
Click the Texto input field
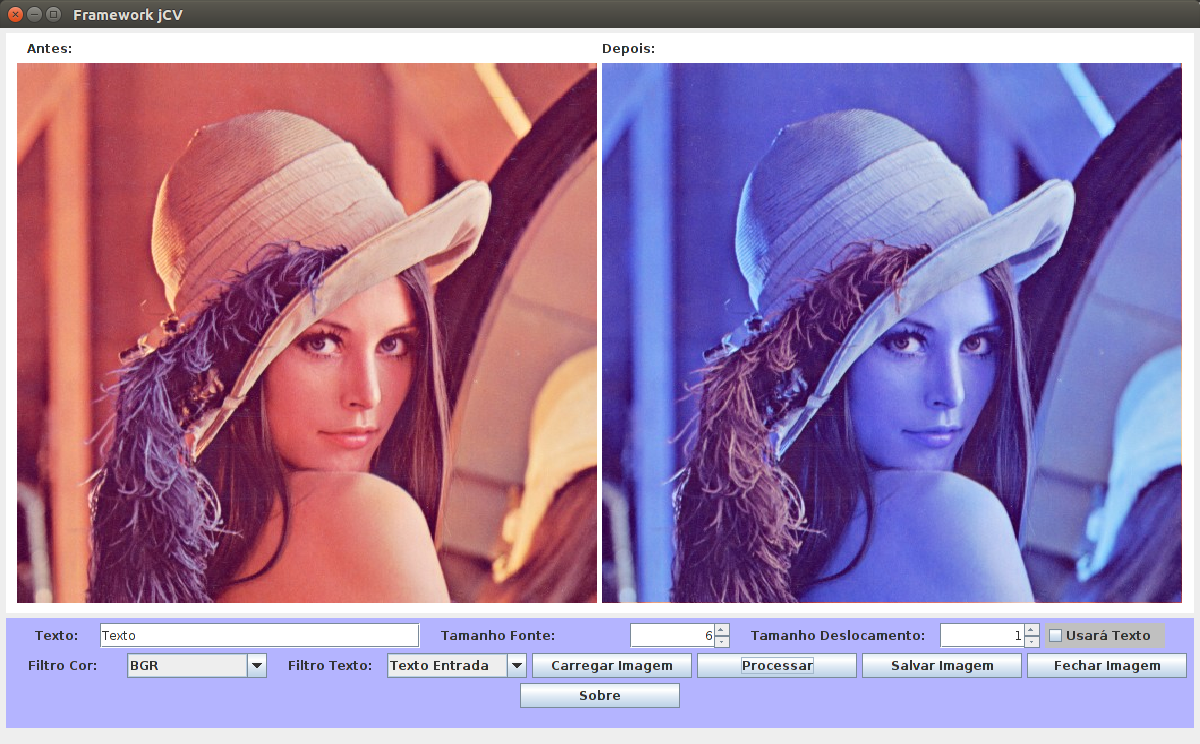259,635
